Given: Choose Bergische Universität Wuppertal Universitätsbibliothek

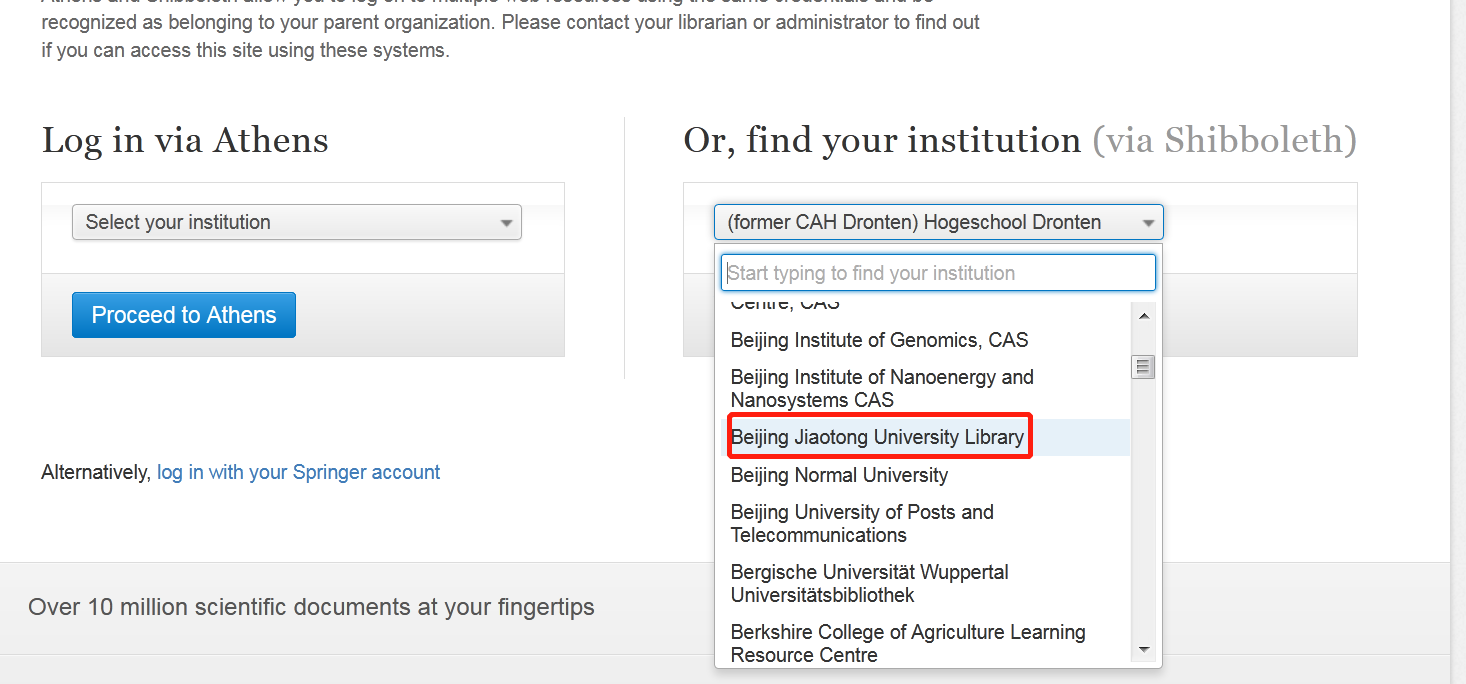Looking at the screenshot, I should pos(869,583).
